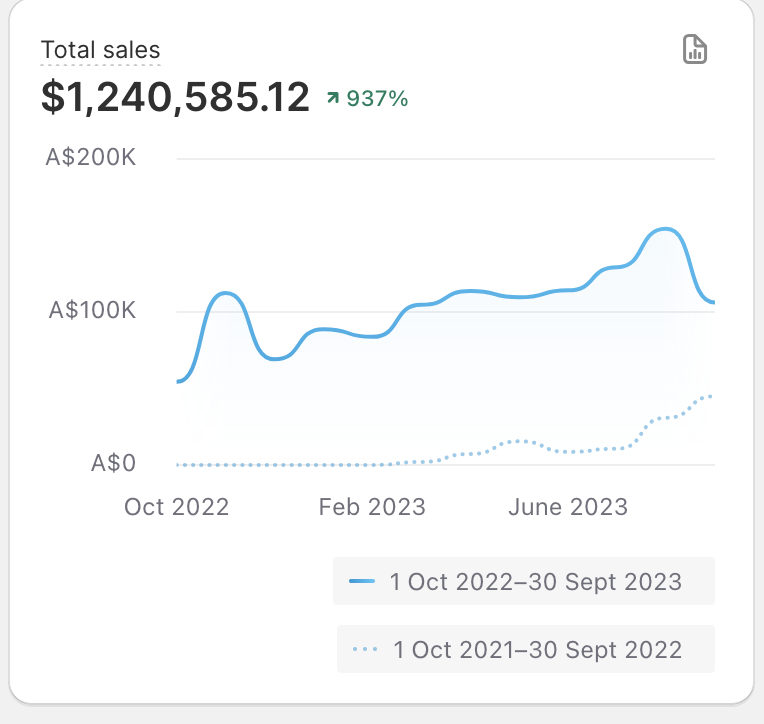Click the green upward trend arrow
Image resolution: width=764 pixels, height=724 pixels.
coord(333,98)
